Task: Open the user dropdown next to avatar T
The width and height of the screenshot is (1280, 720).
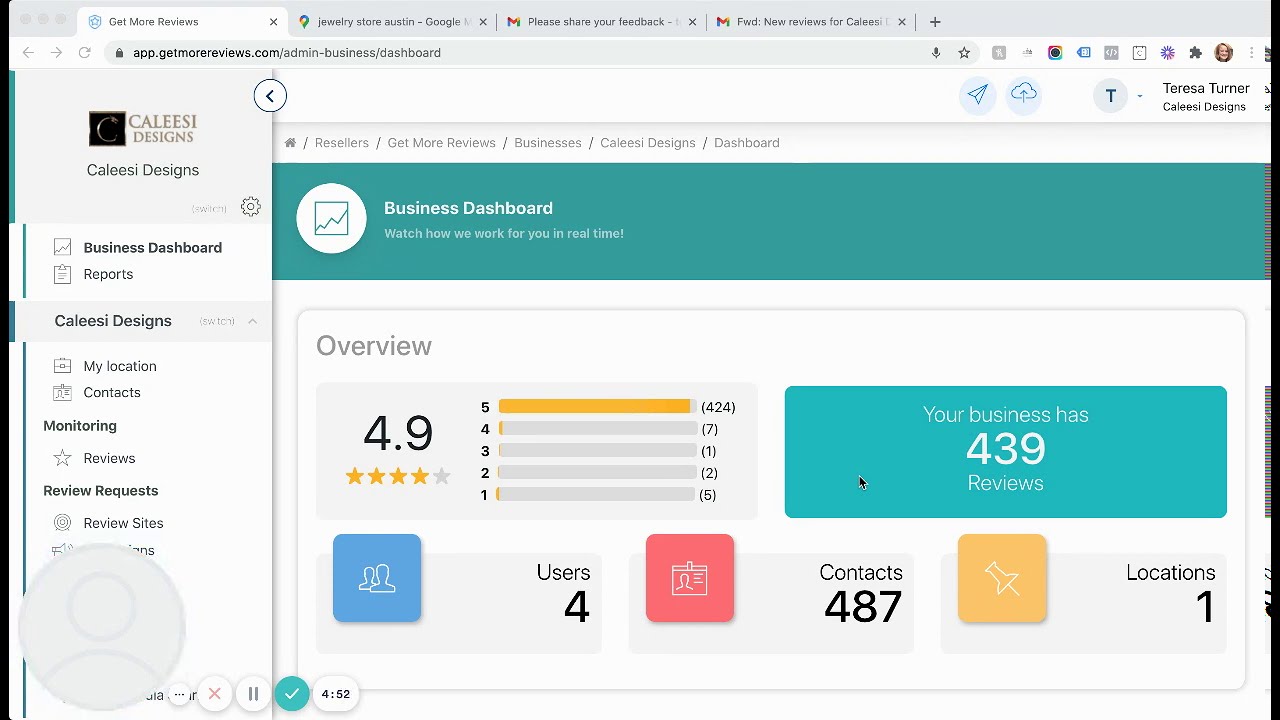Action: pyautogui.click(x=1140, y=96)
